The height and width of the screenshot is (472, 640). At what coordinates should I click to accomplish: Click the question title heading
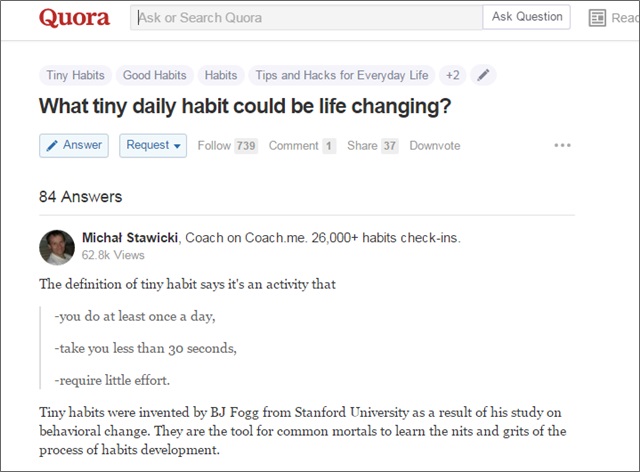[x=245, y=105]
